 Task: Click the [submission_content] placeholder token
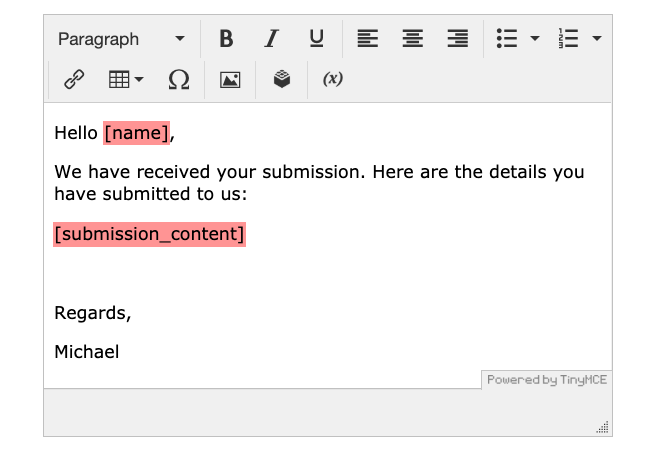pos(149,234)
